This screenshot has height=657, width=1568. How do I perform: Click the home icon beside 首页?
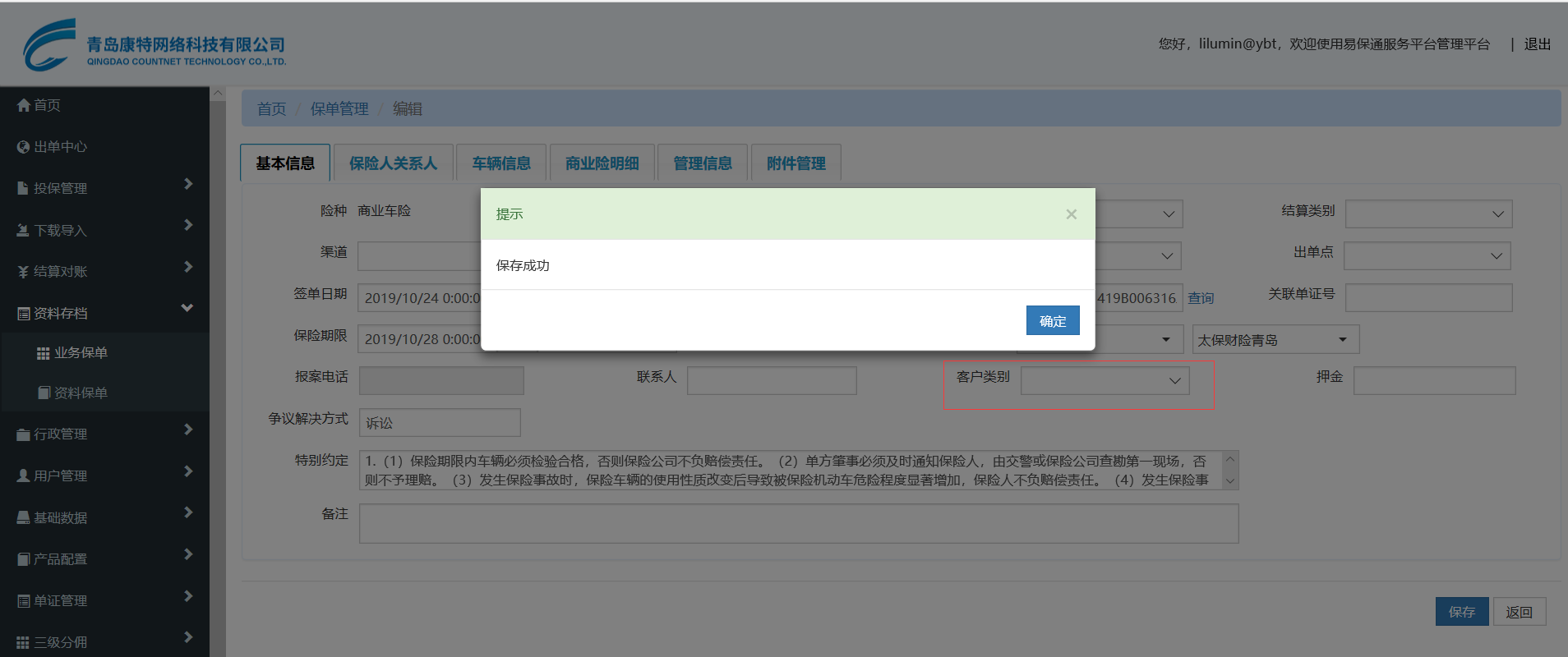pyautogui.click(x=24, y=105)
